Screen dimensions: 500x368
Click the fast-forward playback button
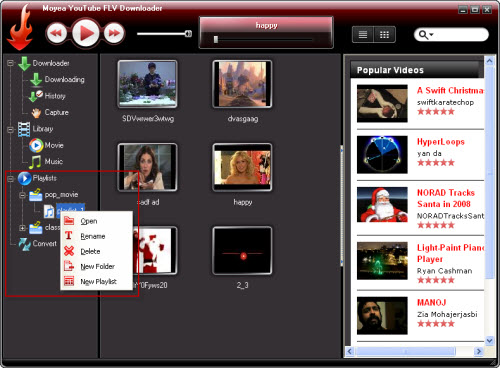114,33
